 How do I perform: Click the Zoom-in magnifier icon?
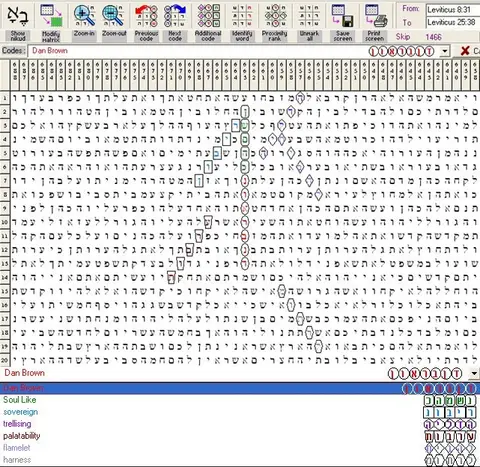(x=84, y=16)
